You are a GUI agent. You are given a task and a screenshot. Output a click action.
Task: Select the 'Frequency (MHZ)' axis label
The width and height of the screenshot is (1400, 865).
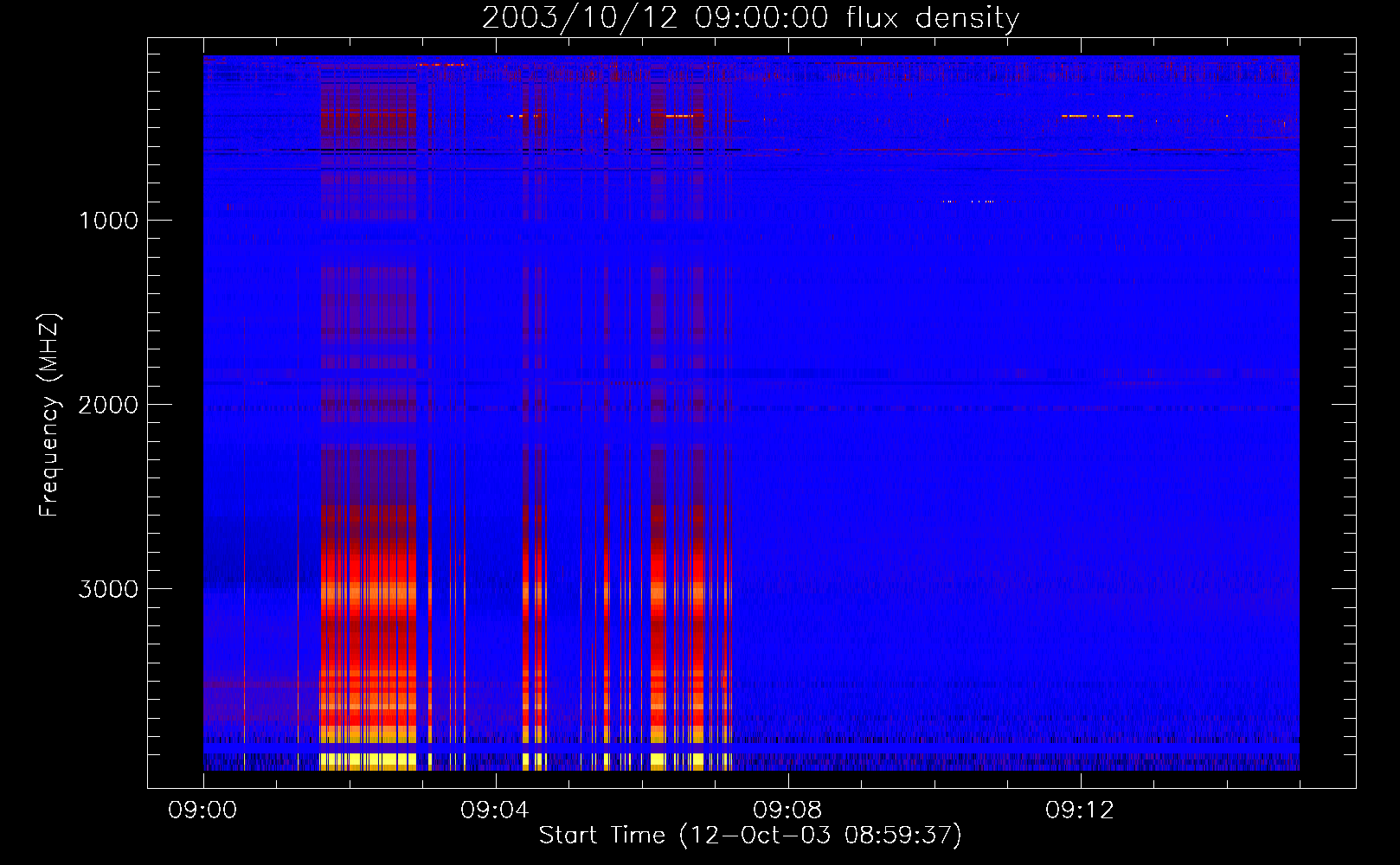pos(49,415)
